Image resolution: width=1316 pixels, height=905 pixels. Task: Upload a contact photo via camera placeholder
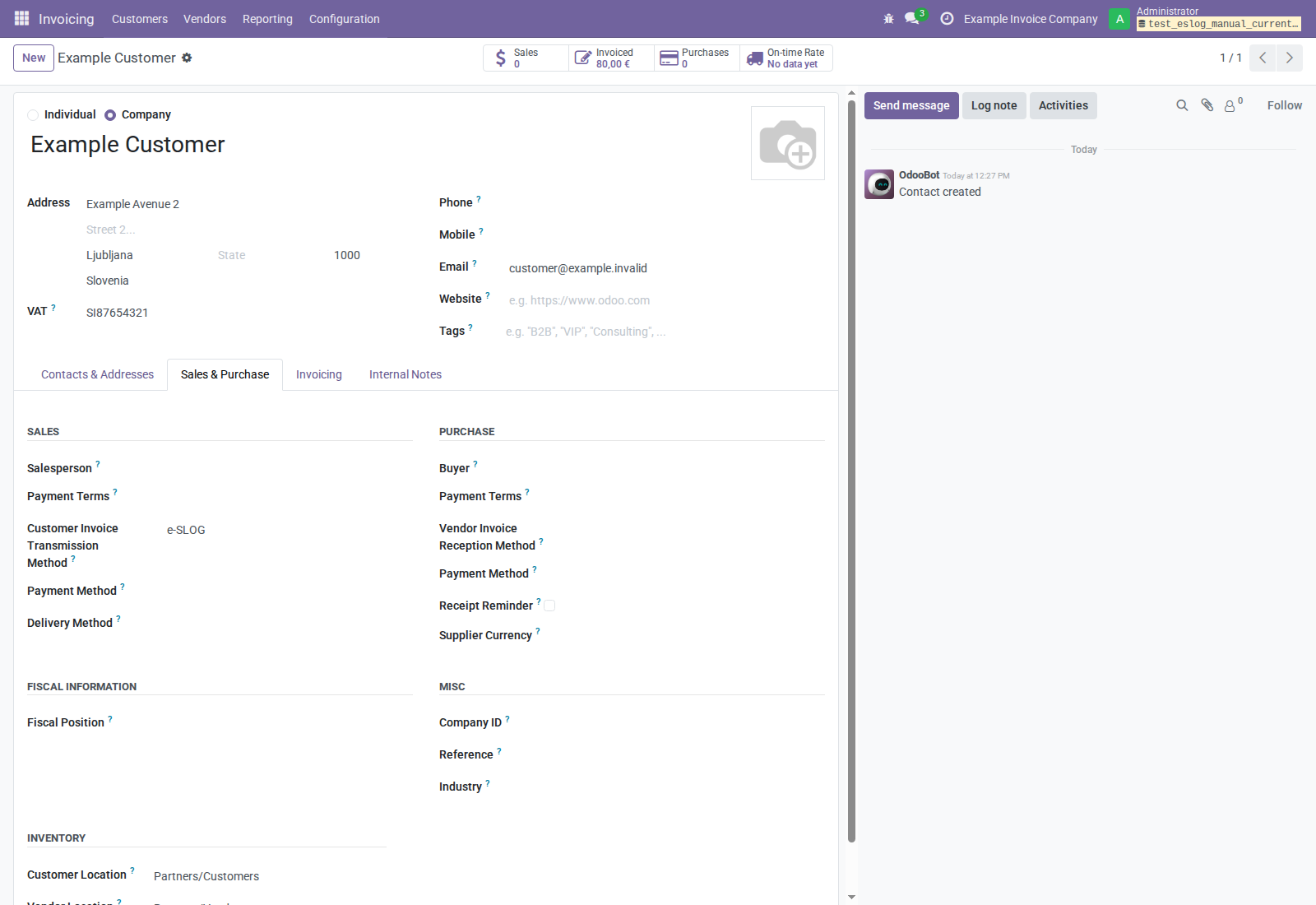coord(788,143)
